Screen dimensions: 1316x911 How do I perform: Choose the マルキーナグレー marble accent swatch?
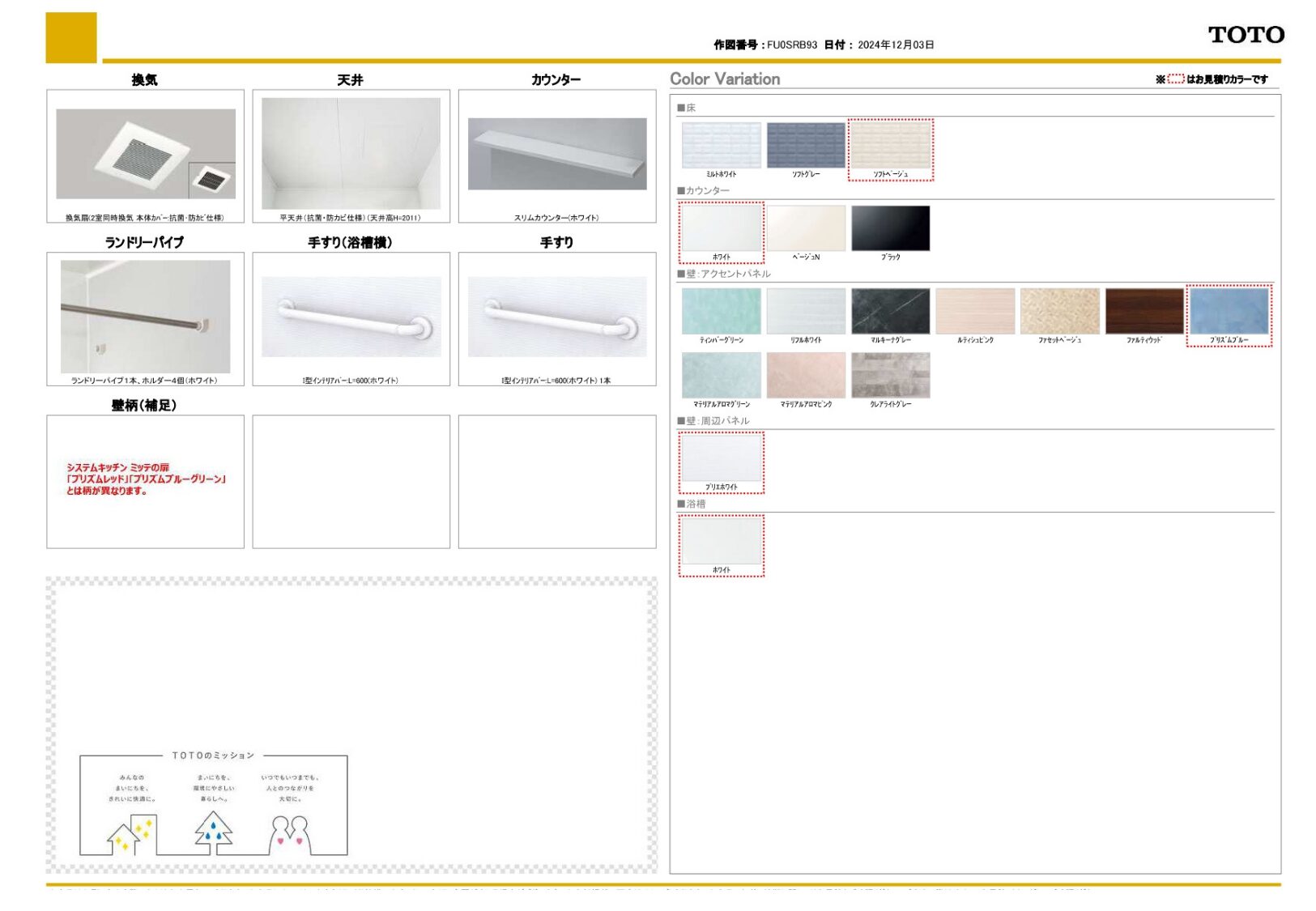890,311
